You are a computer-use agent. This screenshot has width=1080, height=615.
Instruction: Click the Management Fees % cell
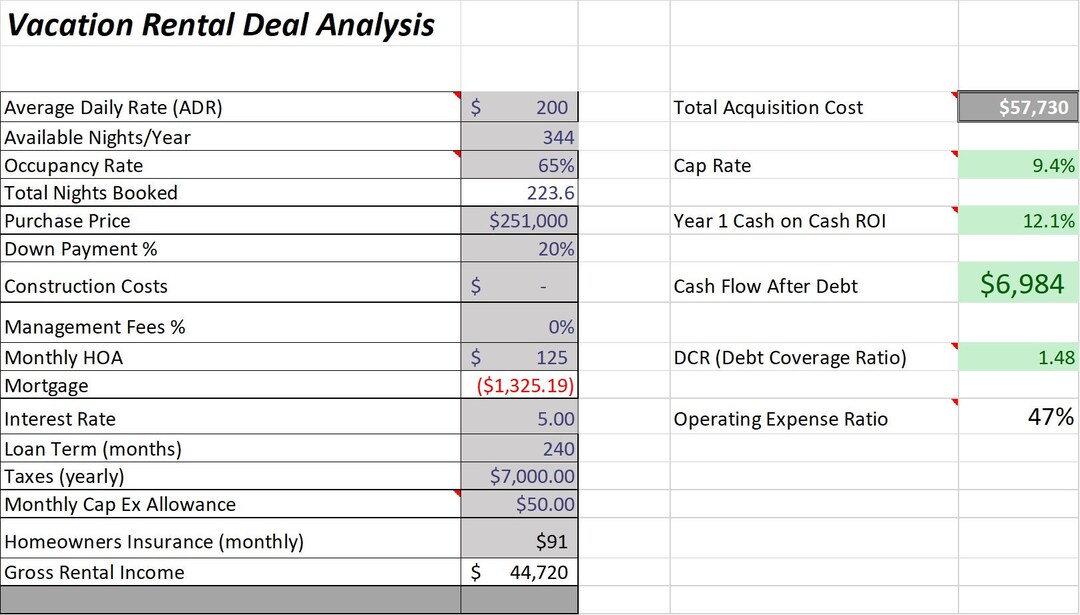519,324
